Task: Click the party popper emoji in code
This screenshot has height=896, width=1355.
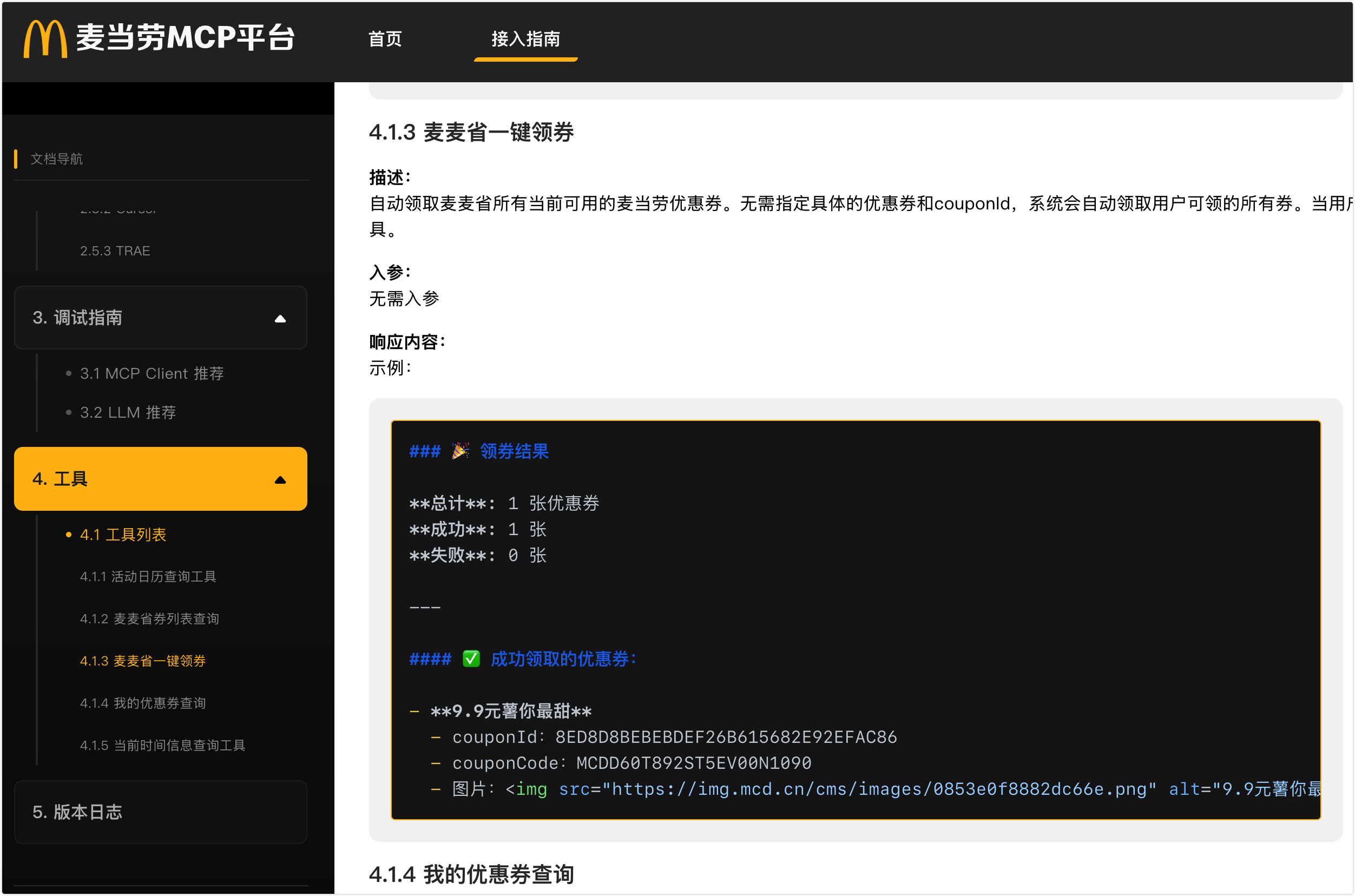Action: [x=461, y=451]
